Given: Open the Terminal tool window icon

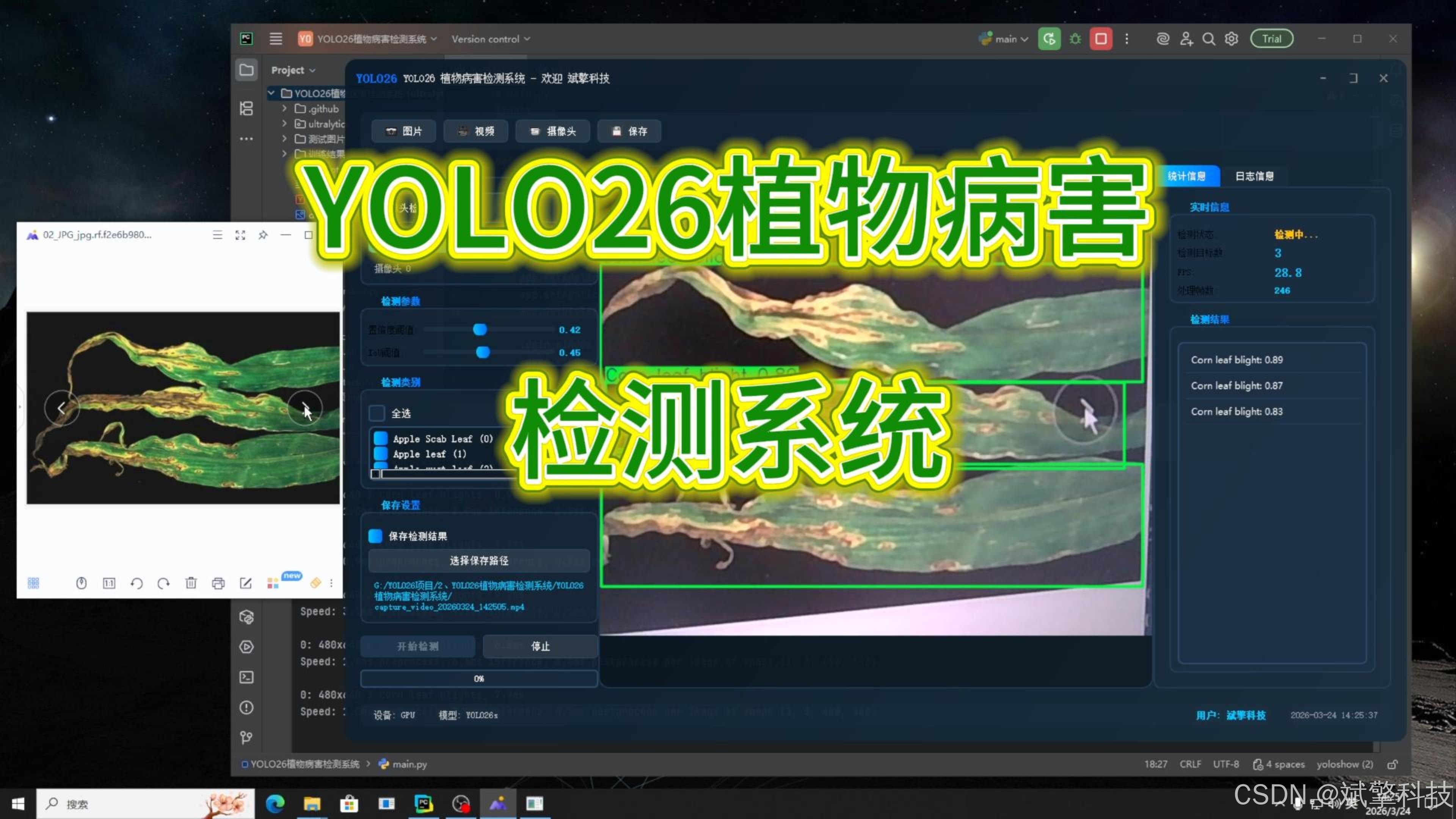Looking at the screenshot, I should pos(246,677).
